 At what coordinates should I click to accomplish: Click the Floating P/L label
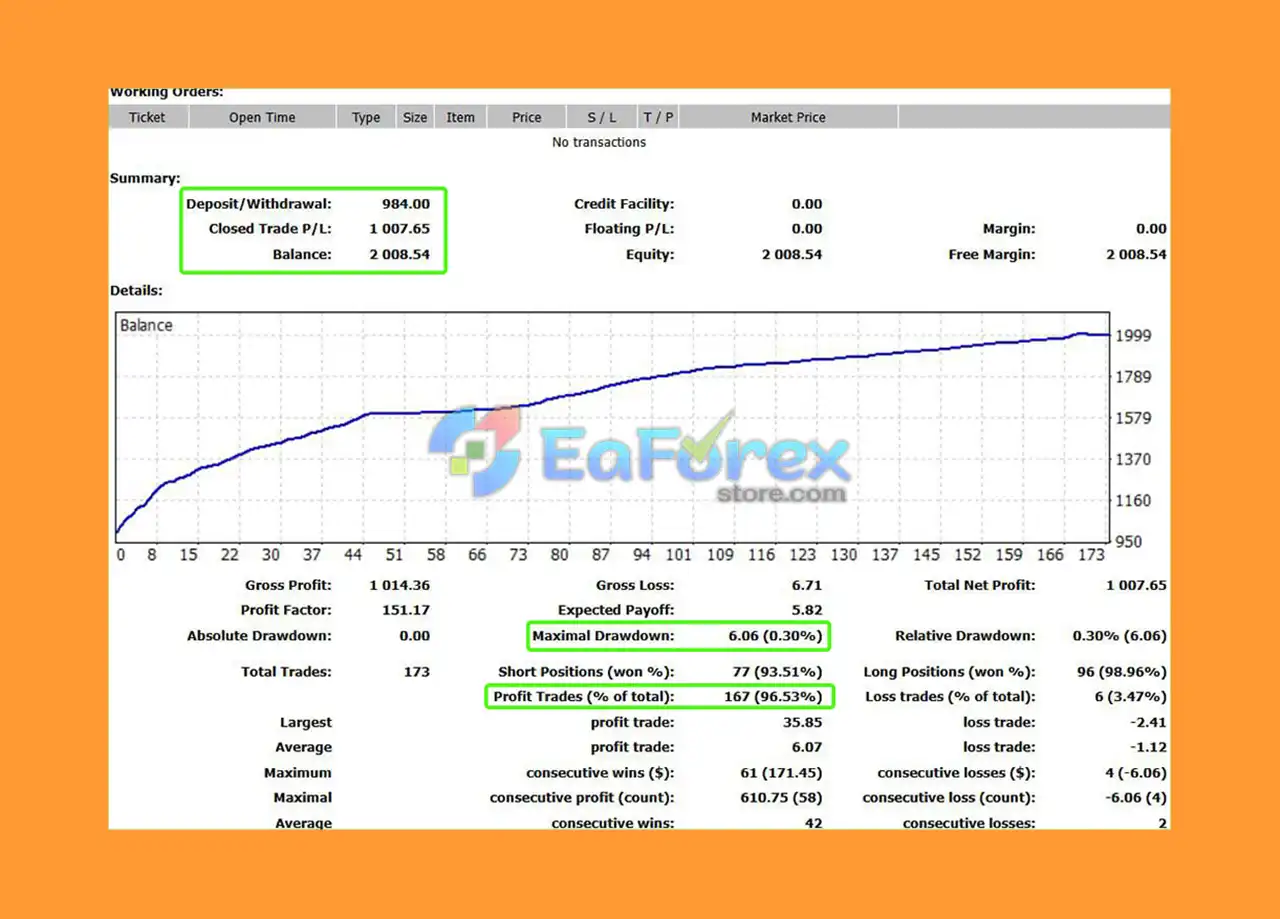[629, 229]
